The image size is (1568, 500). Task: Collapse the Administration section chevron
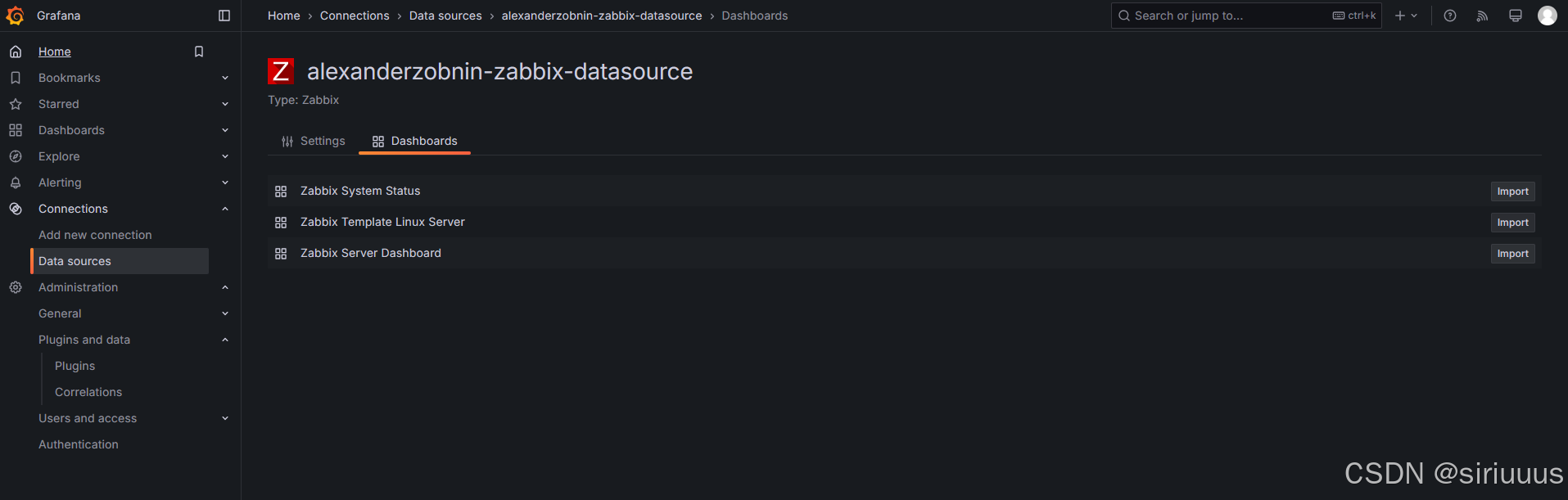point(225,287)
